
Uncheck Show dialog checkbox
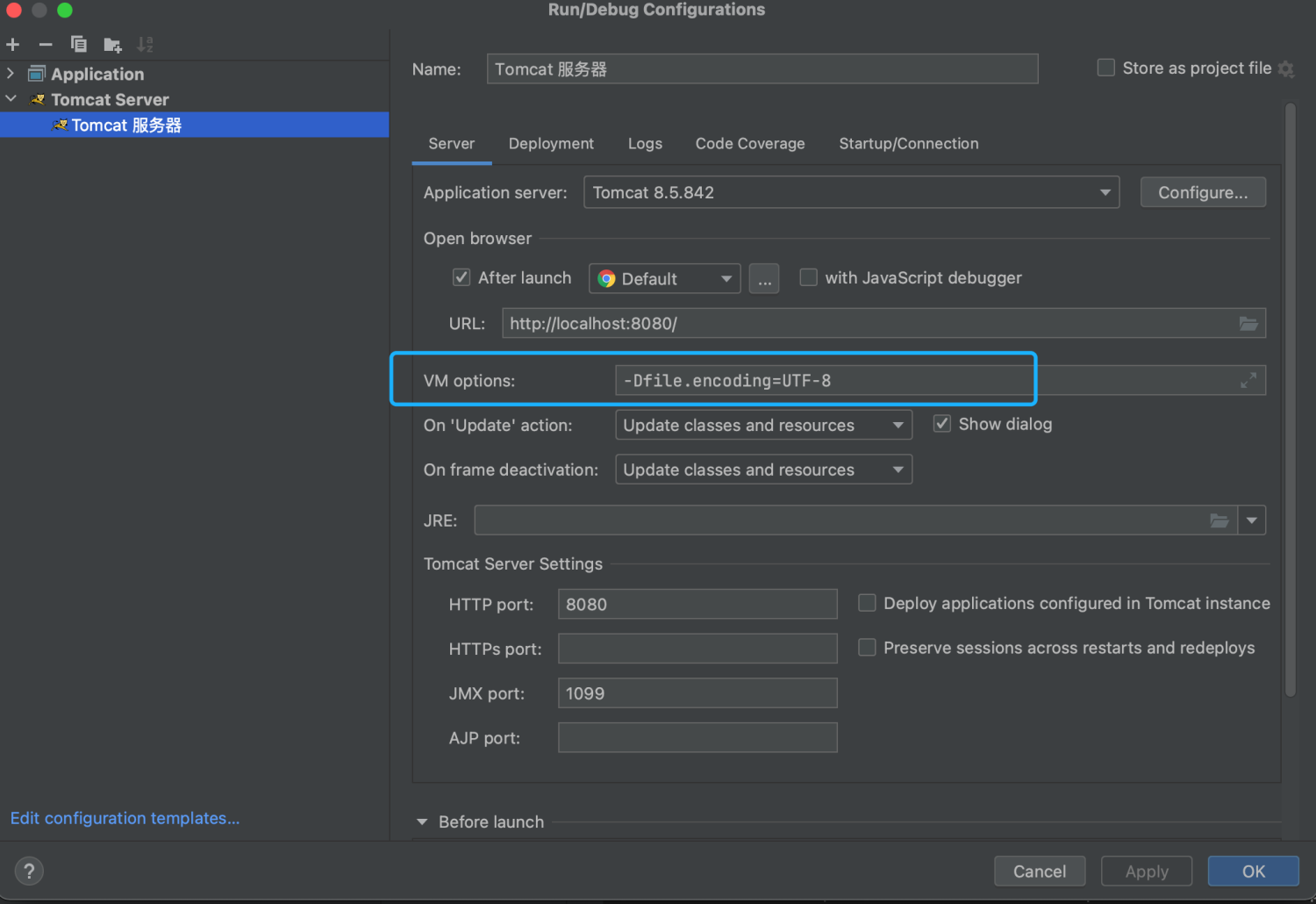coord(942,424)
